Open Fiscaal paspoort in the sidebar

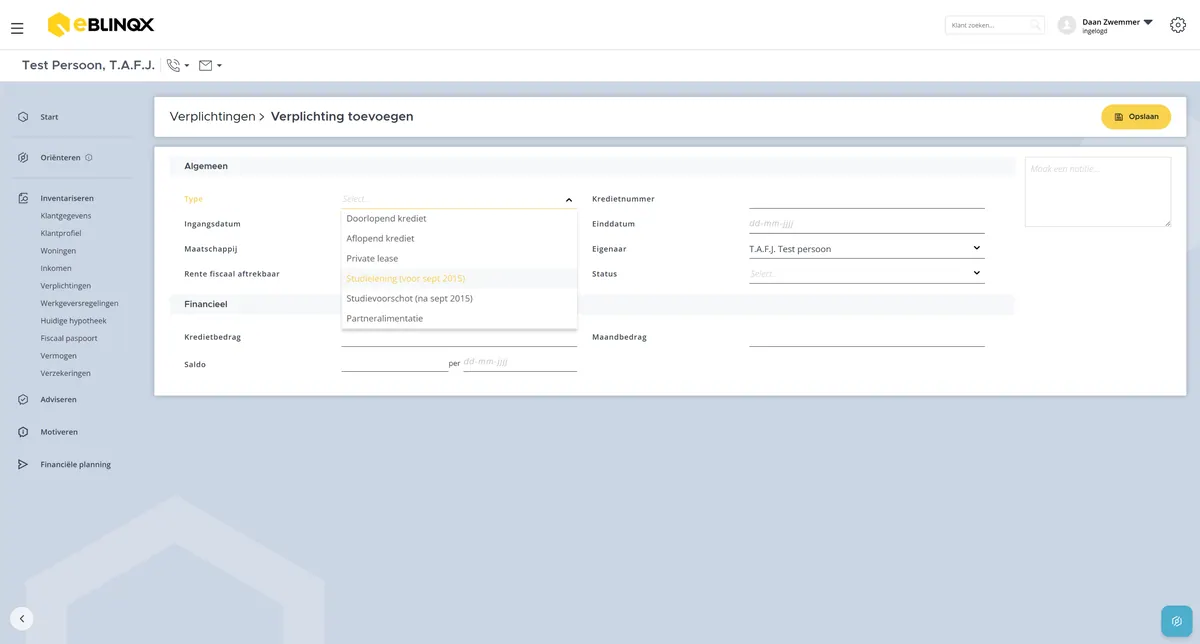(69, 338)
